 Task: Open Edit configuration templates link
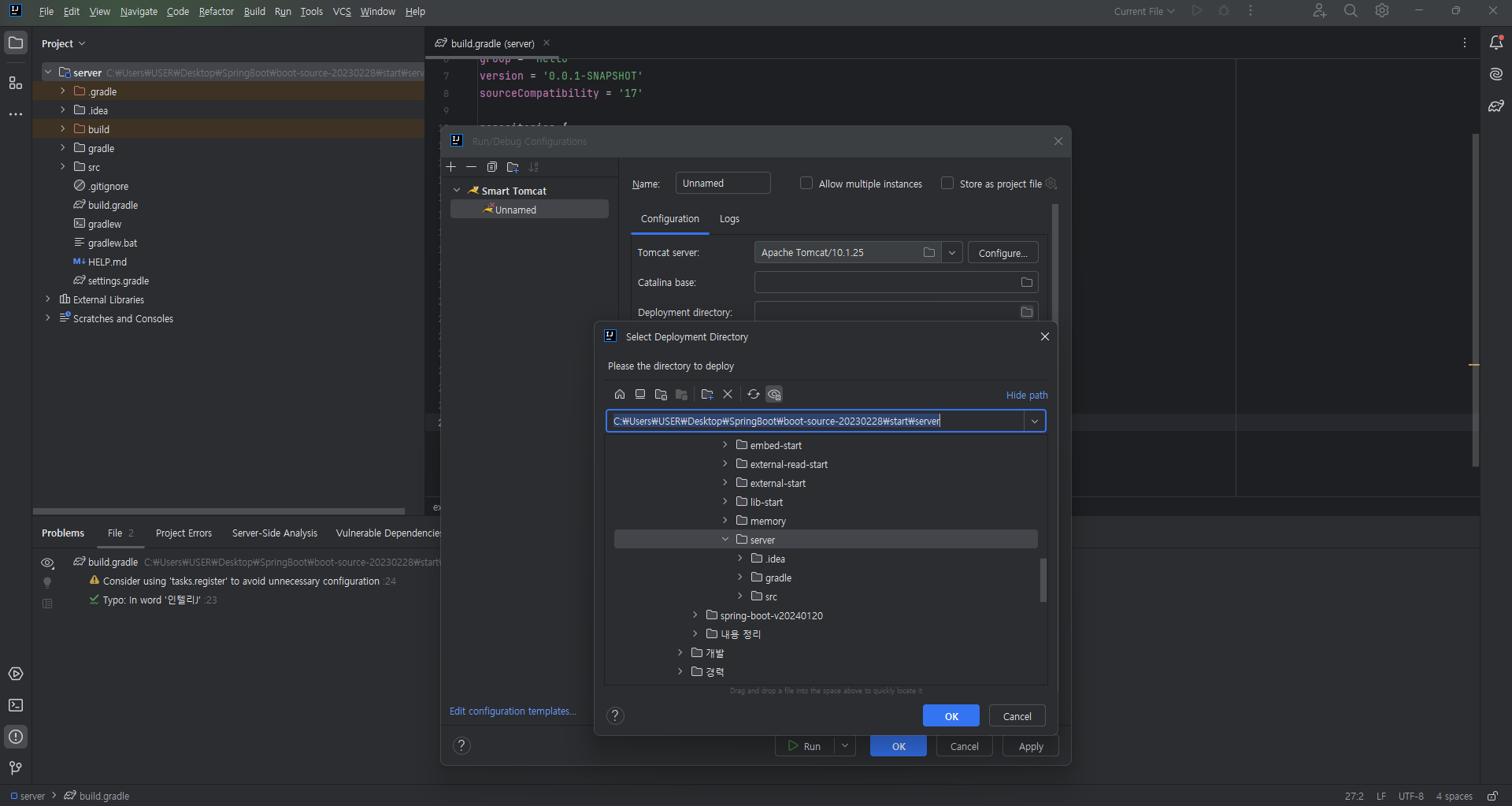513,711
